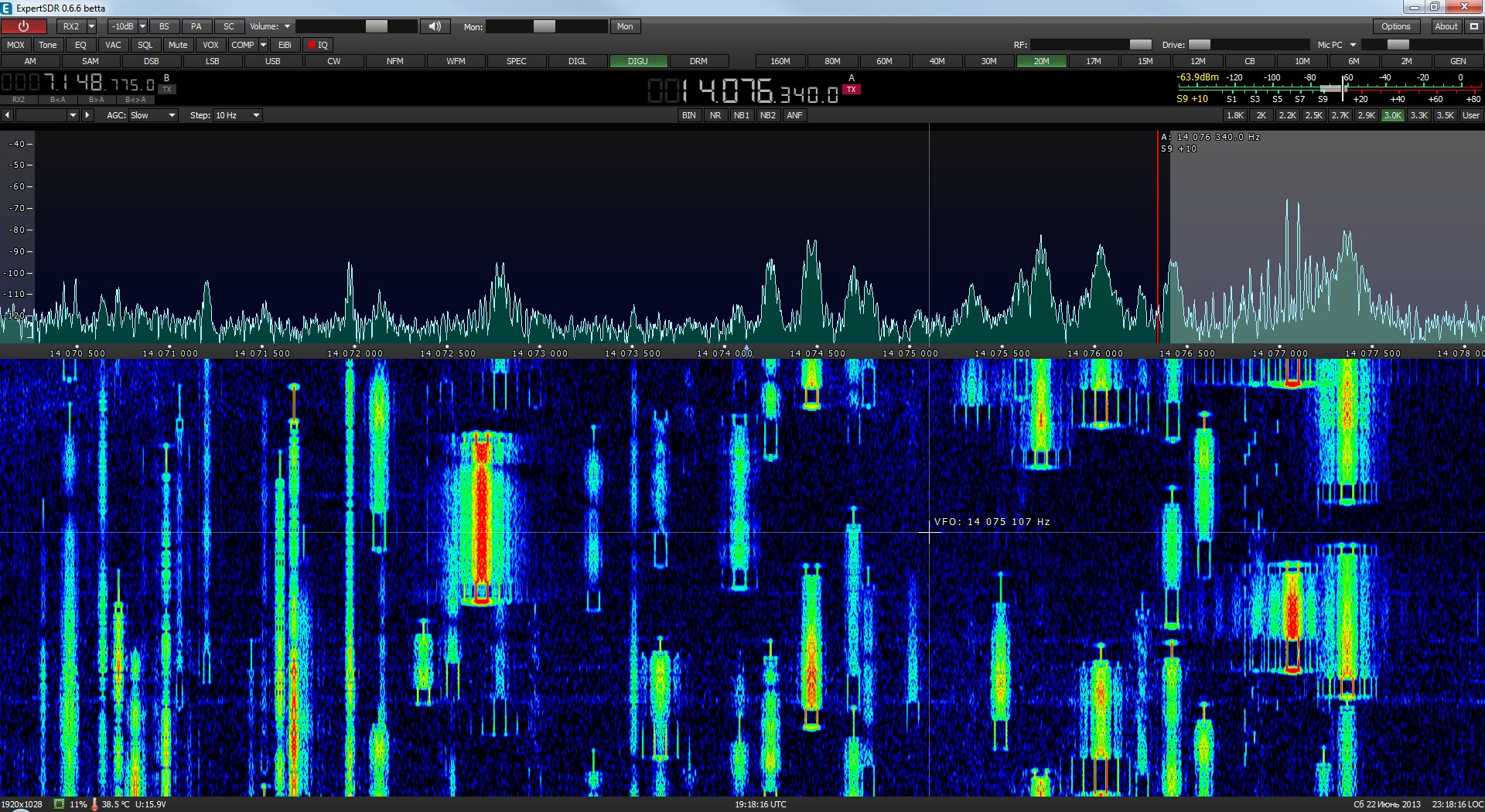Viewport: 1485px width, 812px height.
Task: Click the red power button
Action: [24, 26]
